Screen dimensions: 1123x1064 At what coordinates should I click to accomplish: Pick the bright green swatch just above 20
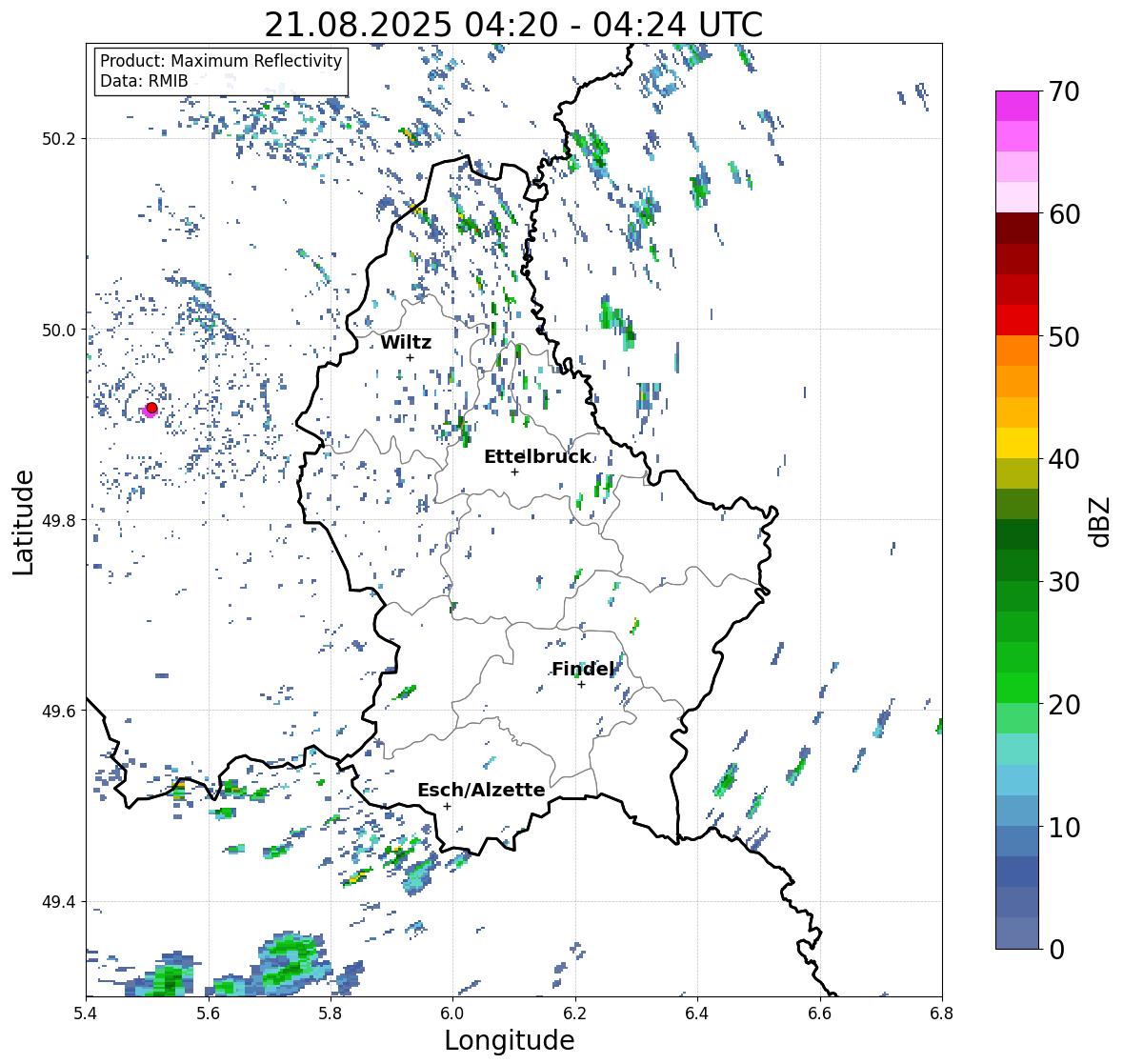click(1017, 688)
